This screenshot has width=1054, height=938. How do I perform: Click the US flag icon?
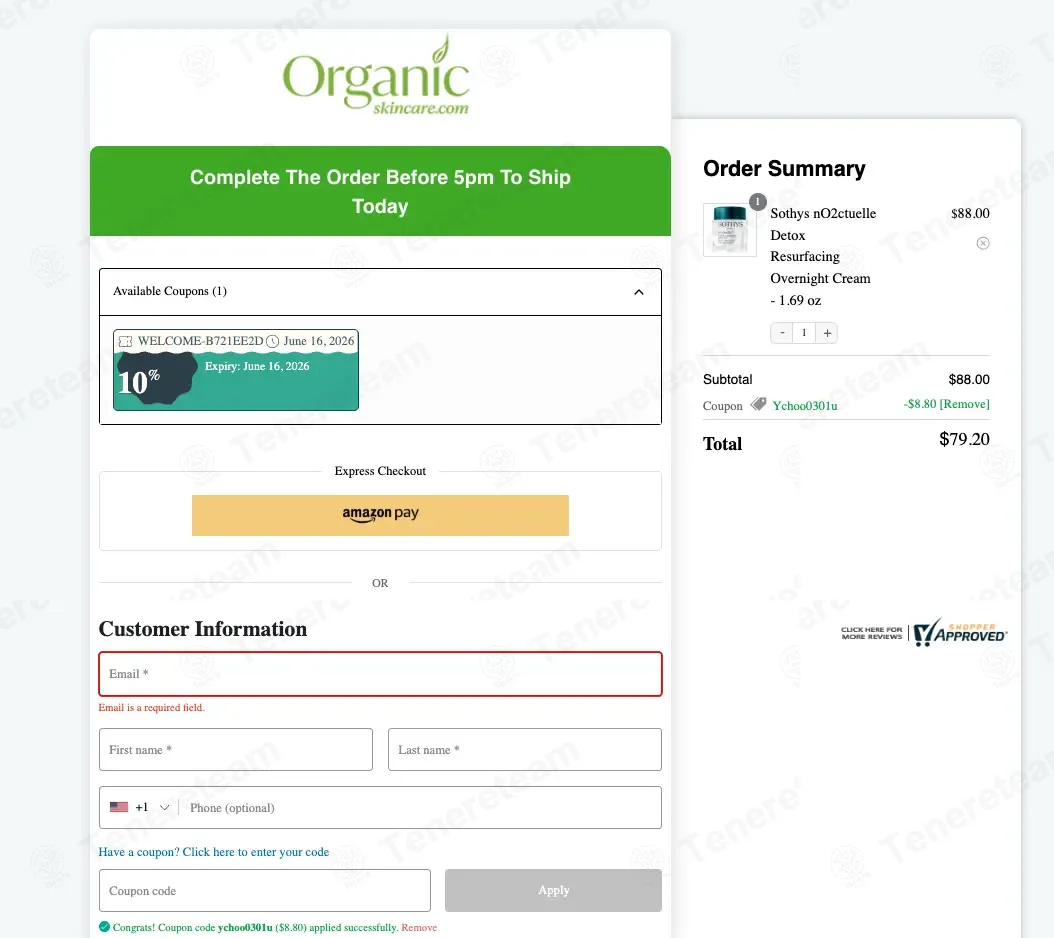click(119, 807)
